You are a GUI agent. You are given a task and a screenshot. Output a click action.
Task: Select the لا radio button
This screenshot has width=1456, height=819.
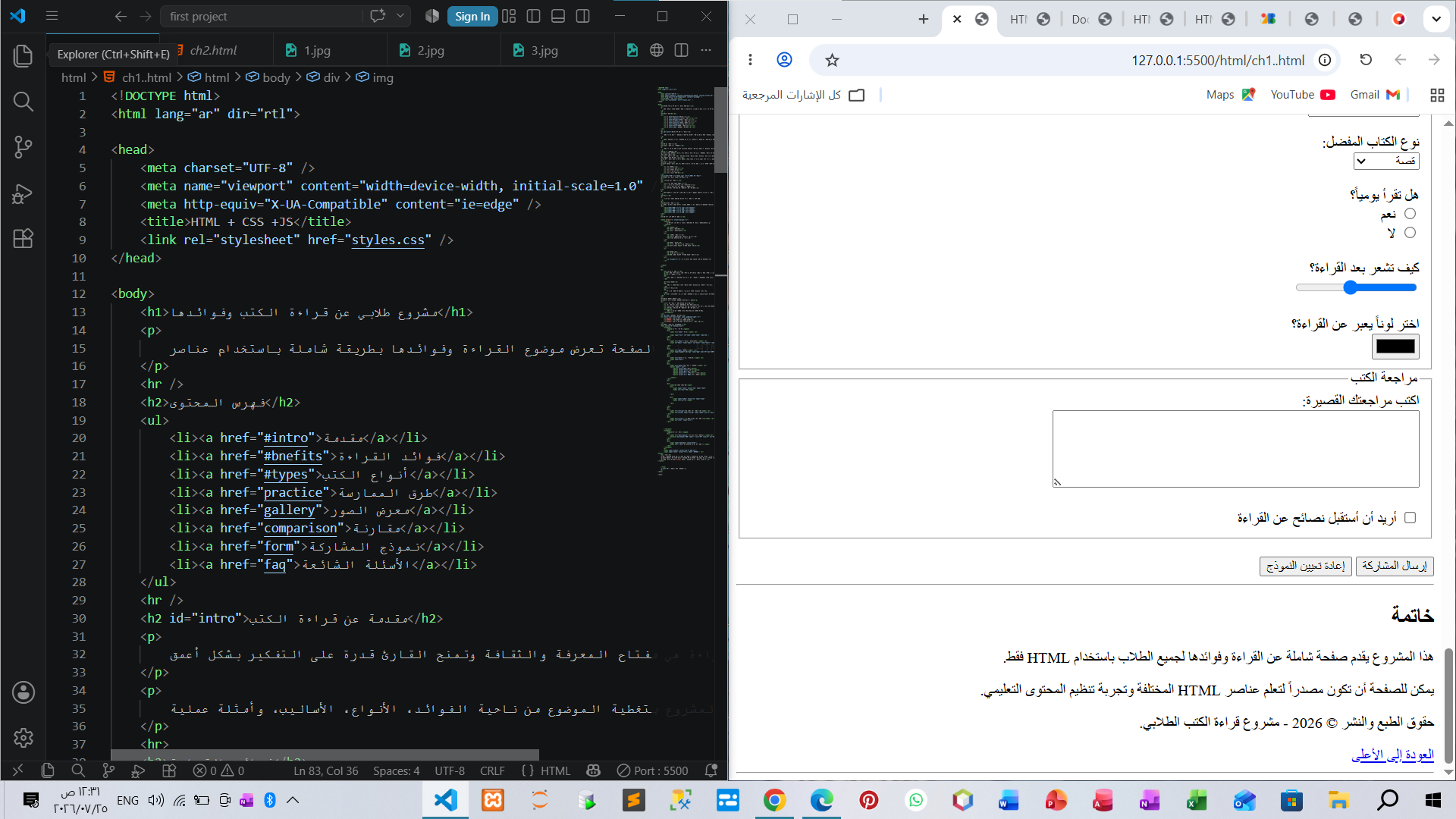pyautogui.click(x=1410, y=233)
